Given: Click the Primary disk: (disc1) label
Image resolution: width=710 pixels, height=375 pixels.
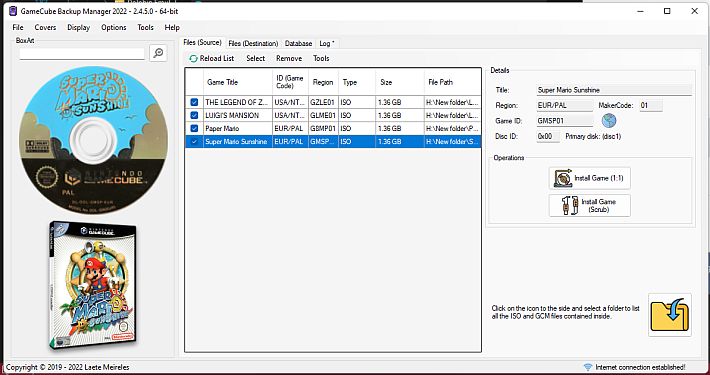Looking at the screenshot, I should tap(593, 136).
